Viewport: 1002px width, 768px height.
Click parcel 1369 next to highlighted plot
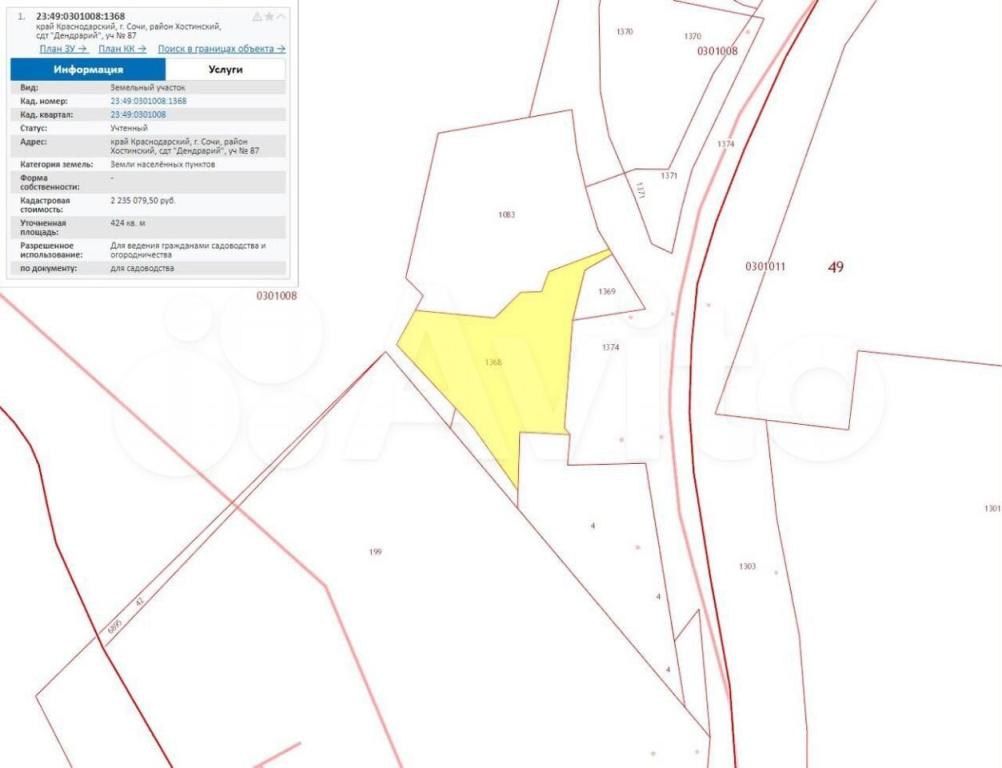(x=607, y=292)
